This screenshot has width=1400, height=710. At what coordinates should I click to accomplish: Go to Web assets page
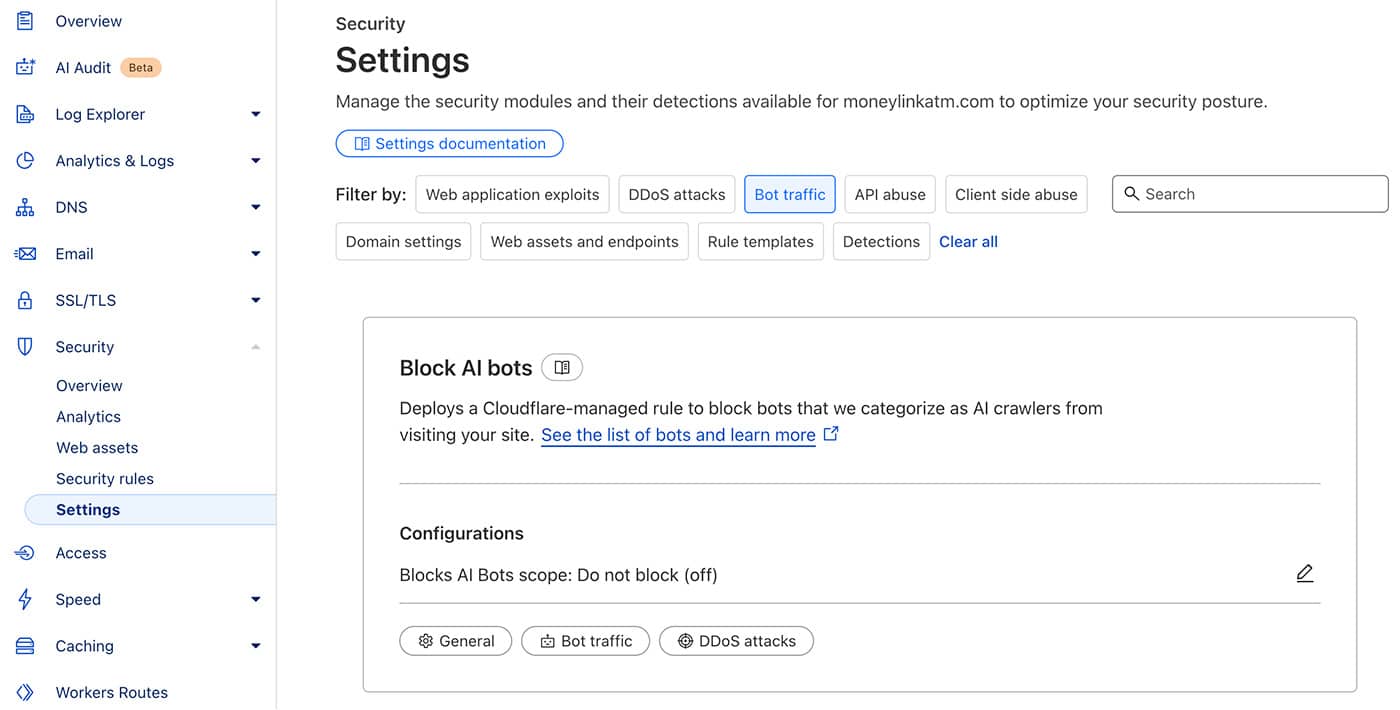97,447
